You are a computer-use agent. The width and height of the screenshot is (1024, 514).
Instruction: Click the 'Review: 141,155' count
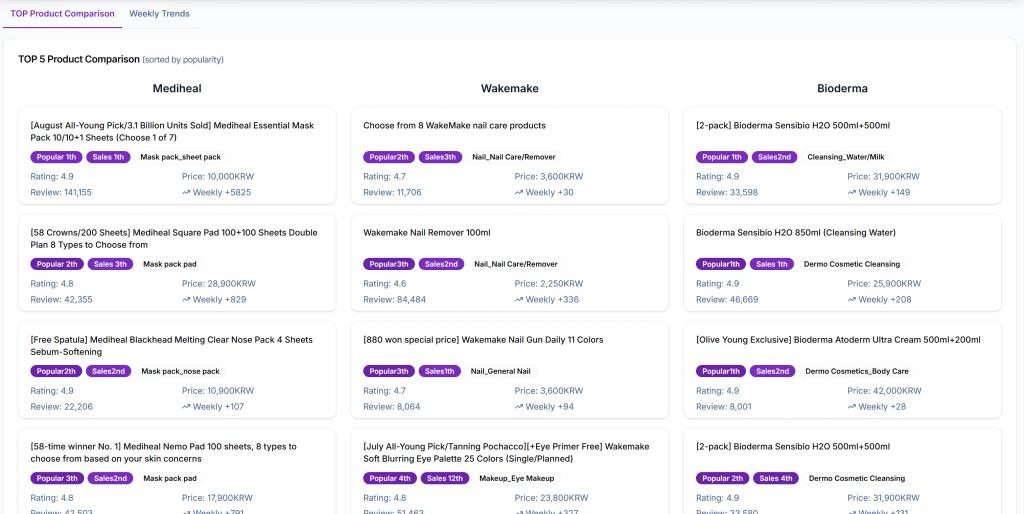(x=61, y=193)
